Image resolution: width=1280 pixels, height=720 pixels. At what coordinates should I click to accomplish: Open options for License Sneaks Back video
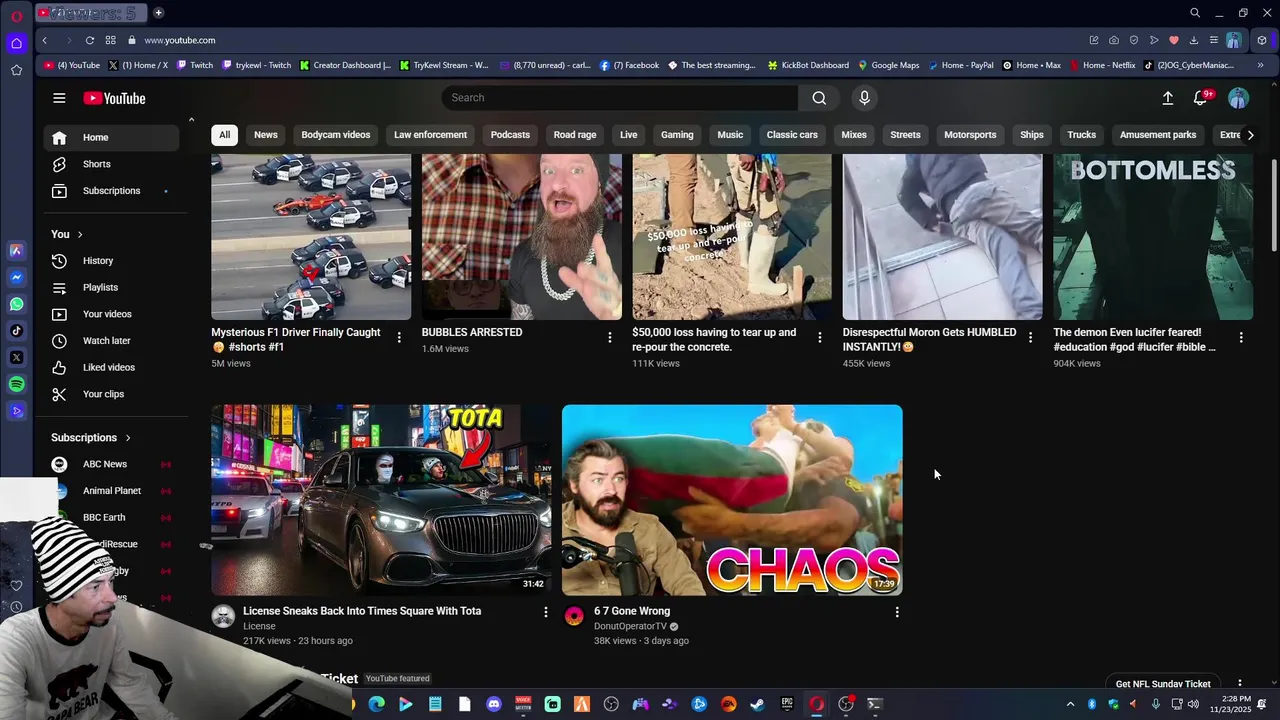click(x=546, y=612)
